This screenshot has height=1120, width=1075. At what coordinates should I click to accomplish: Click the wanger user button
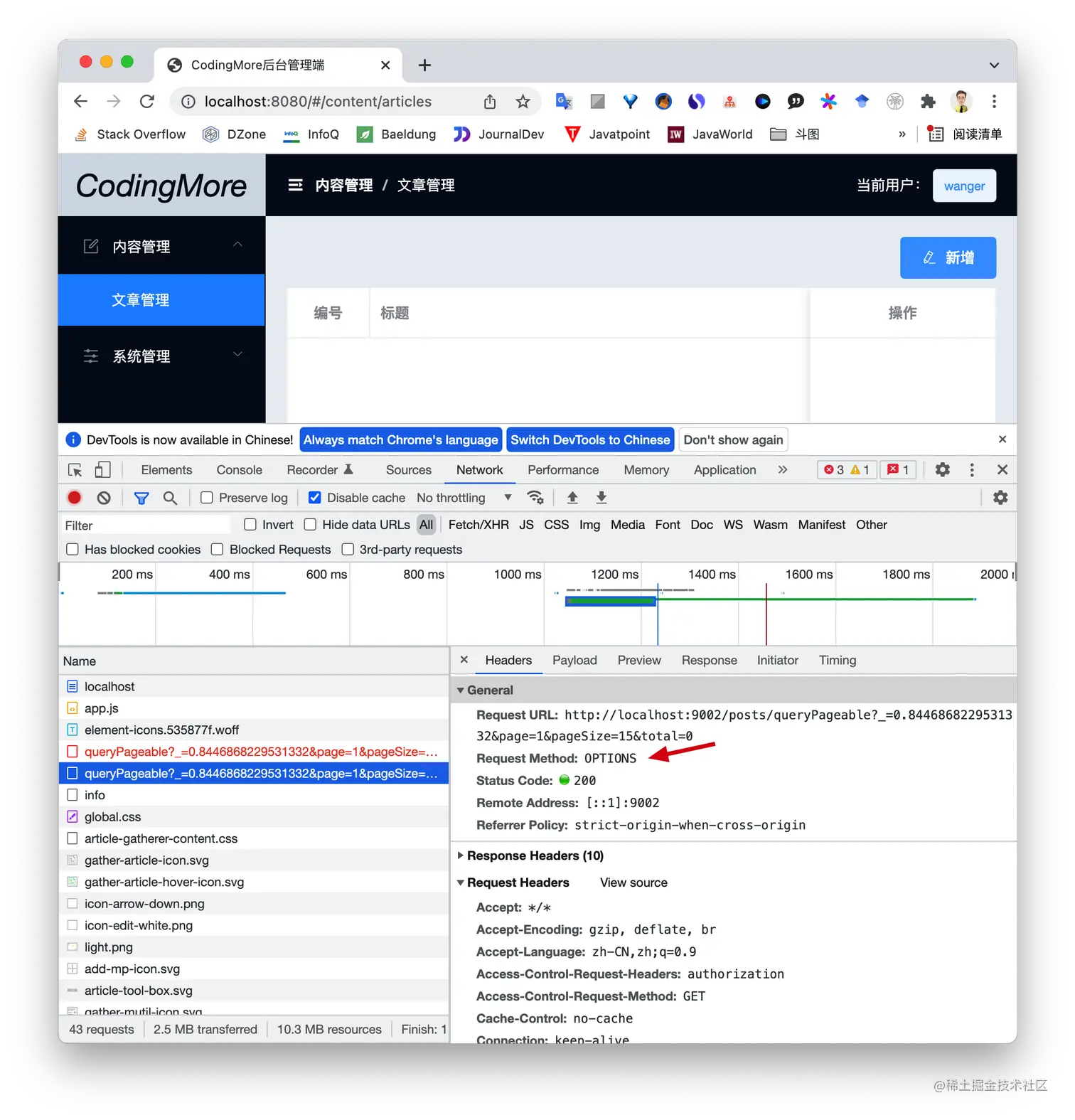pyautogui.click(x=964, y=186)
